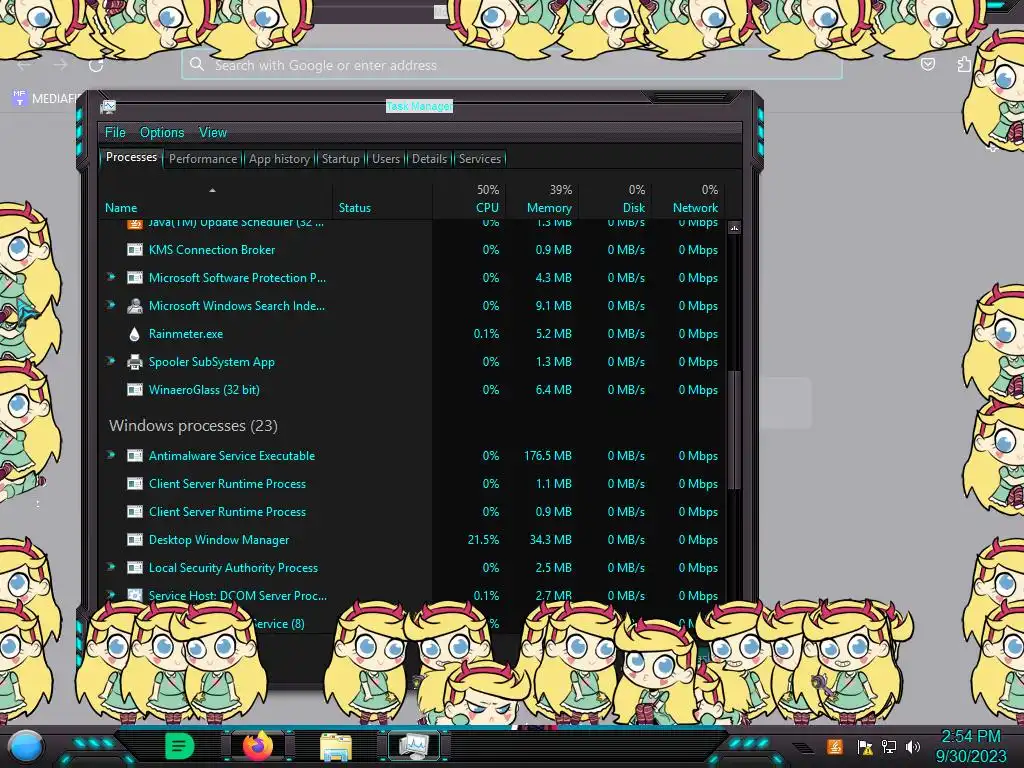Click Antimalware 176.5 MB memory value

(547, 456)
